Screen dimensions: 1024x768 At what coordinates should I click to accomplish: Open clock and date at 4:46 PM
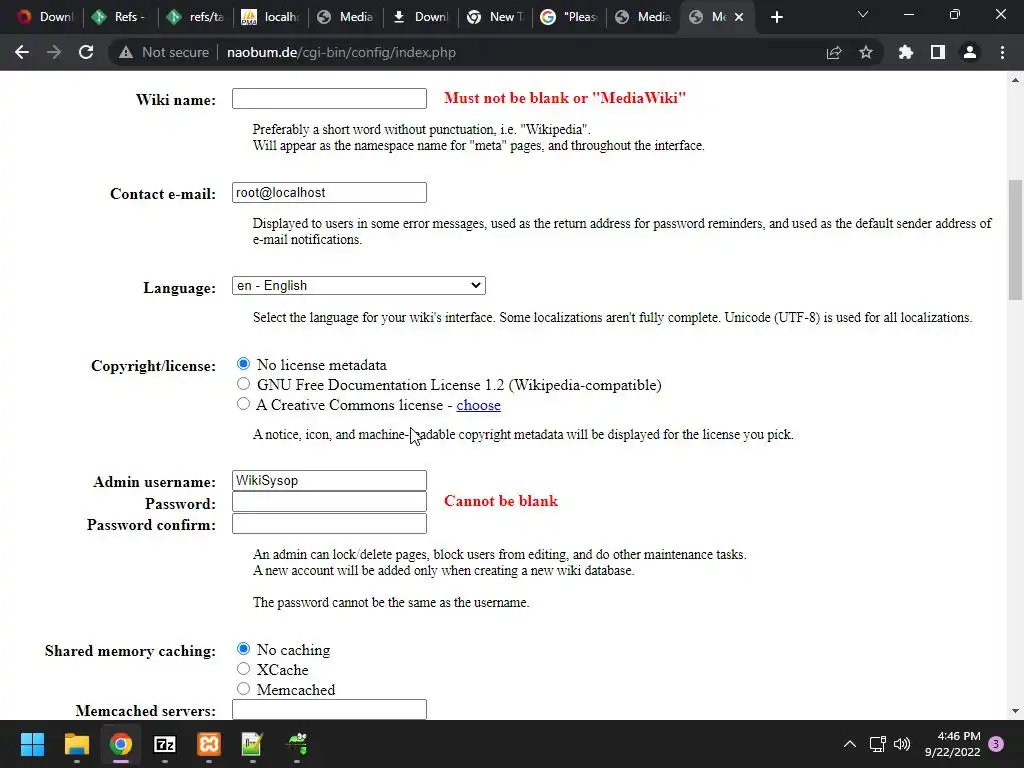[952, 744]
